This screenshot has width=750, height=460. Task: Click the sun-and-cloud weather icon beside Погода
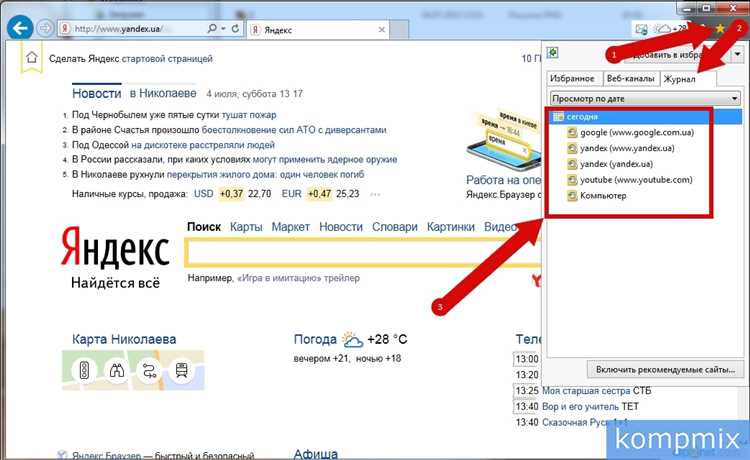point(353,340)
